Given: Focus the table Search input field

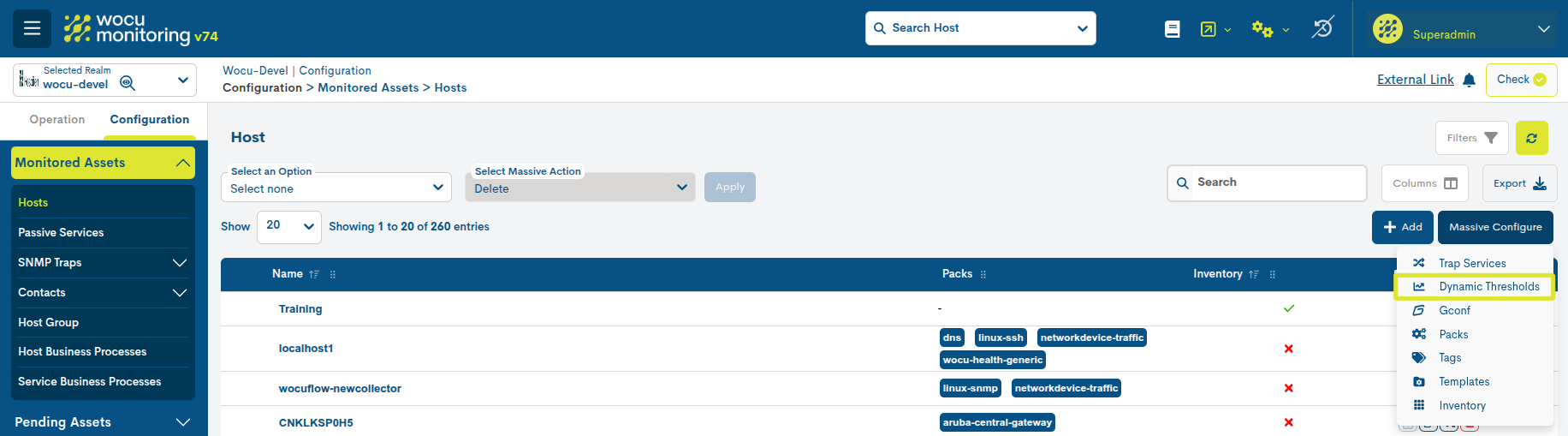Looking at the screenshot, I should [1267, 183].
